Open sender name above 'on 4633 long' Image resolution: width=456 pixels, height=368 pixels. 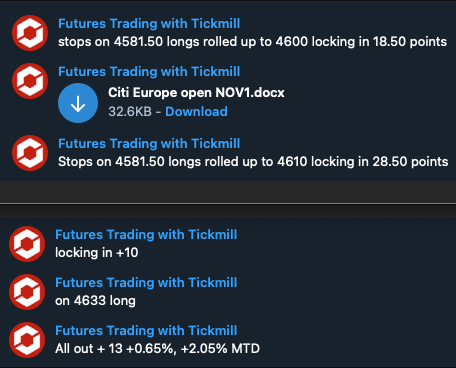coord(146,283)
